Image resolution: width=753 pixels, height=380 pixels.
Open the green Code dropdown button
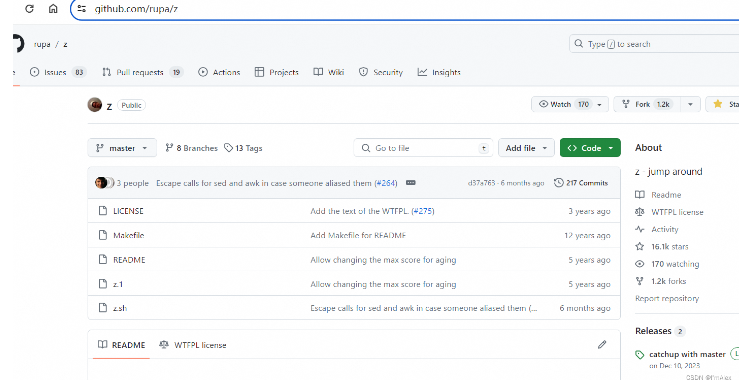[590, 148]
